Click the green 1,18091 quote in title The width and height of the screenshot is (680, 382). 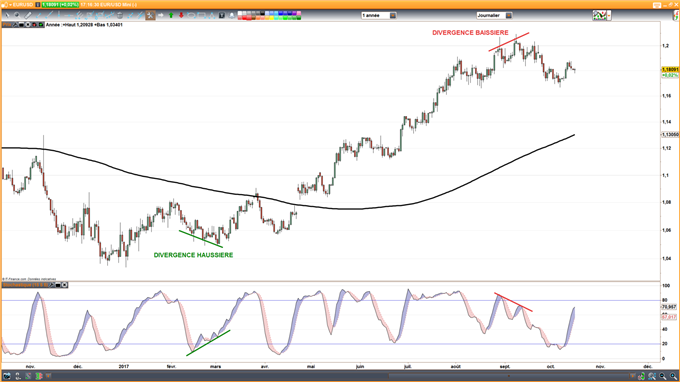point(60,4)
